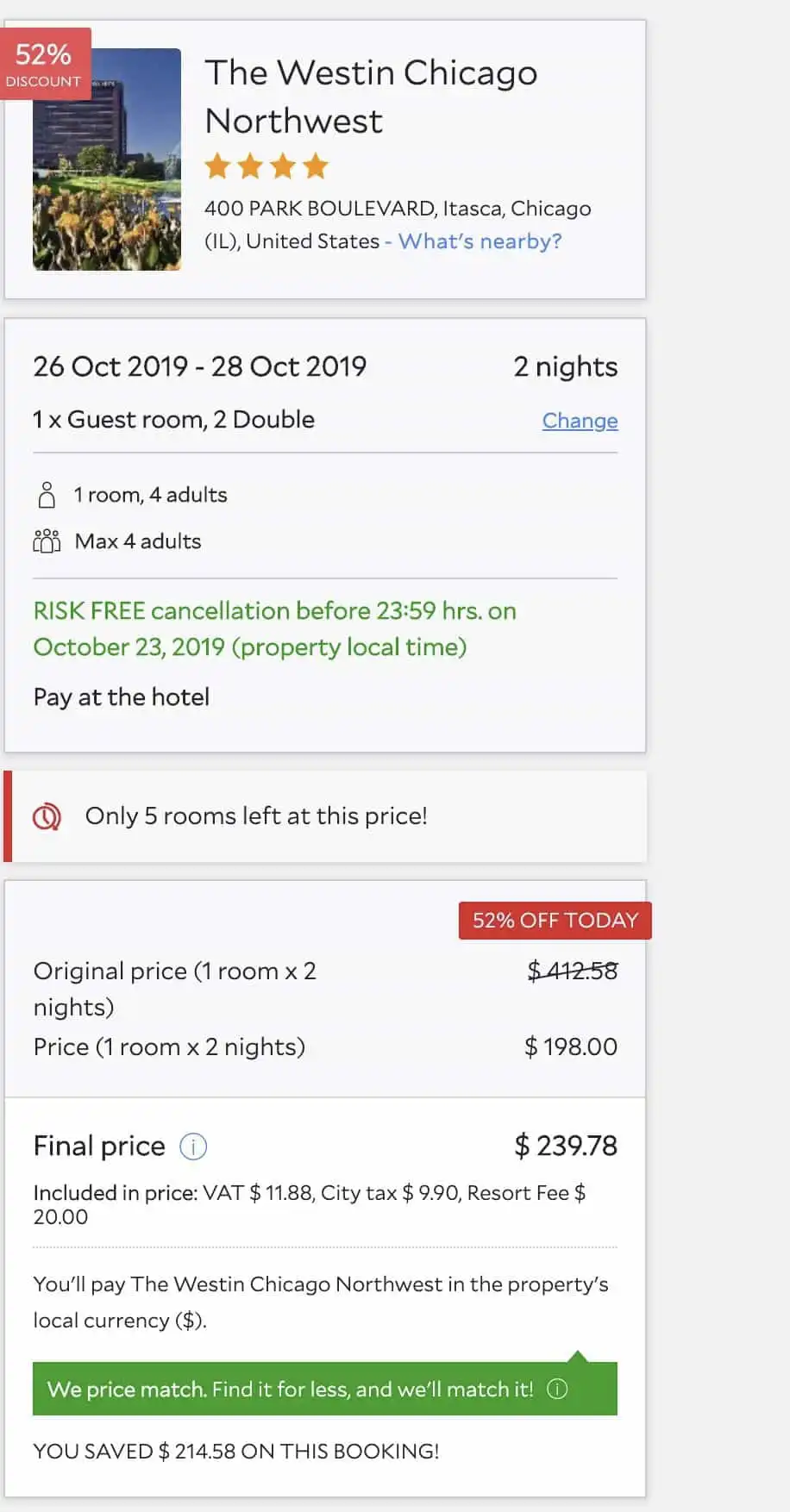The width and height of the screenshot is (790, 1512).
Task: Click the 26 Oct 2019 - 28 Oct 2019 dates
Action: click(200, 366)
